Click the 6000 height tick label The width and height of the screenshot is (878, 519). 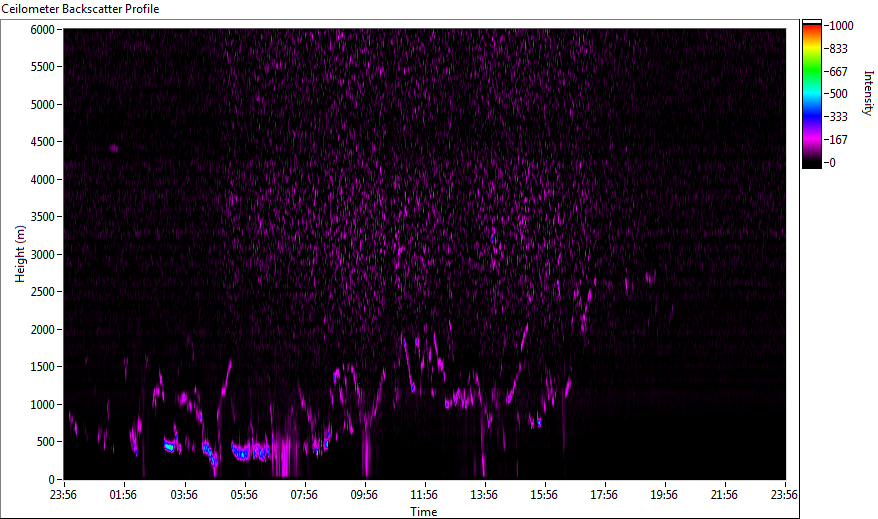click(x=43, y=29)
